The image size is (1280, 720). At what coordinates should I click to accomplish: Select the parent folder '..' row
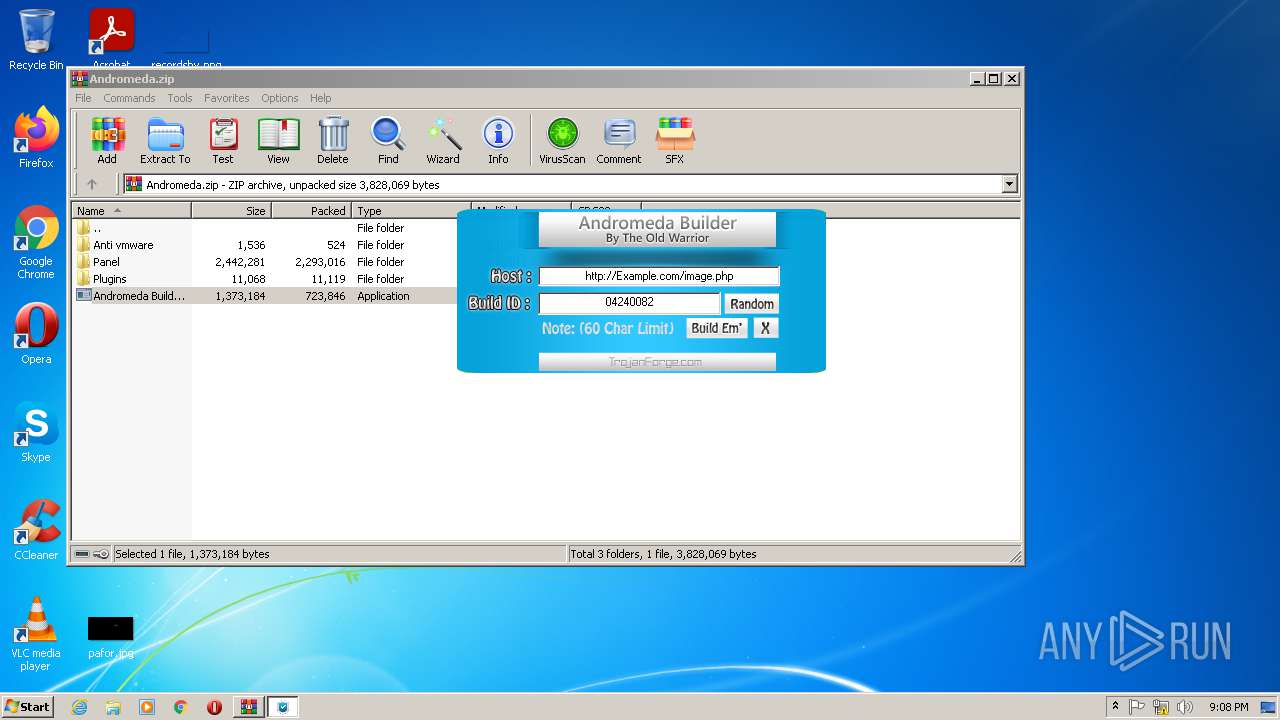[265, 228]
